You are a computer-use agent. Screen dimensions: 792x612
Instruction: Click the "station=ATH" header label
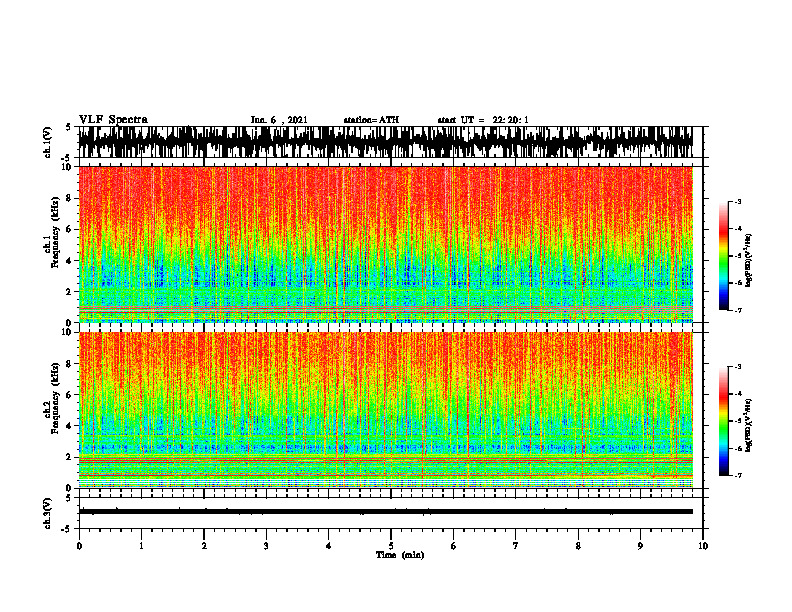click(x=371, y=120)
